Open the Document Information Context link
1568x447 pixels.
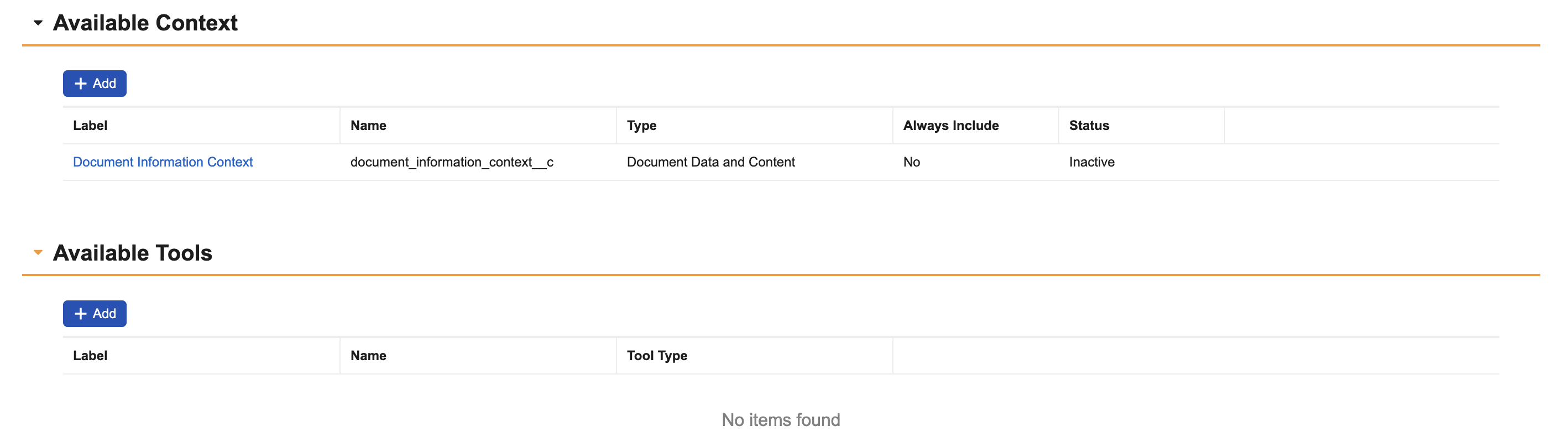pyautogui.click(x=163, y=162)
